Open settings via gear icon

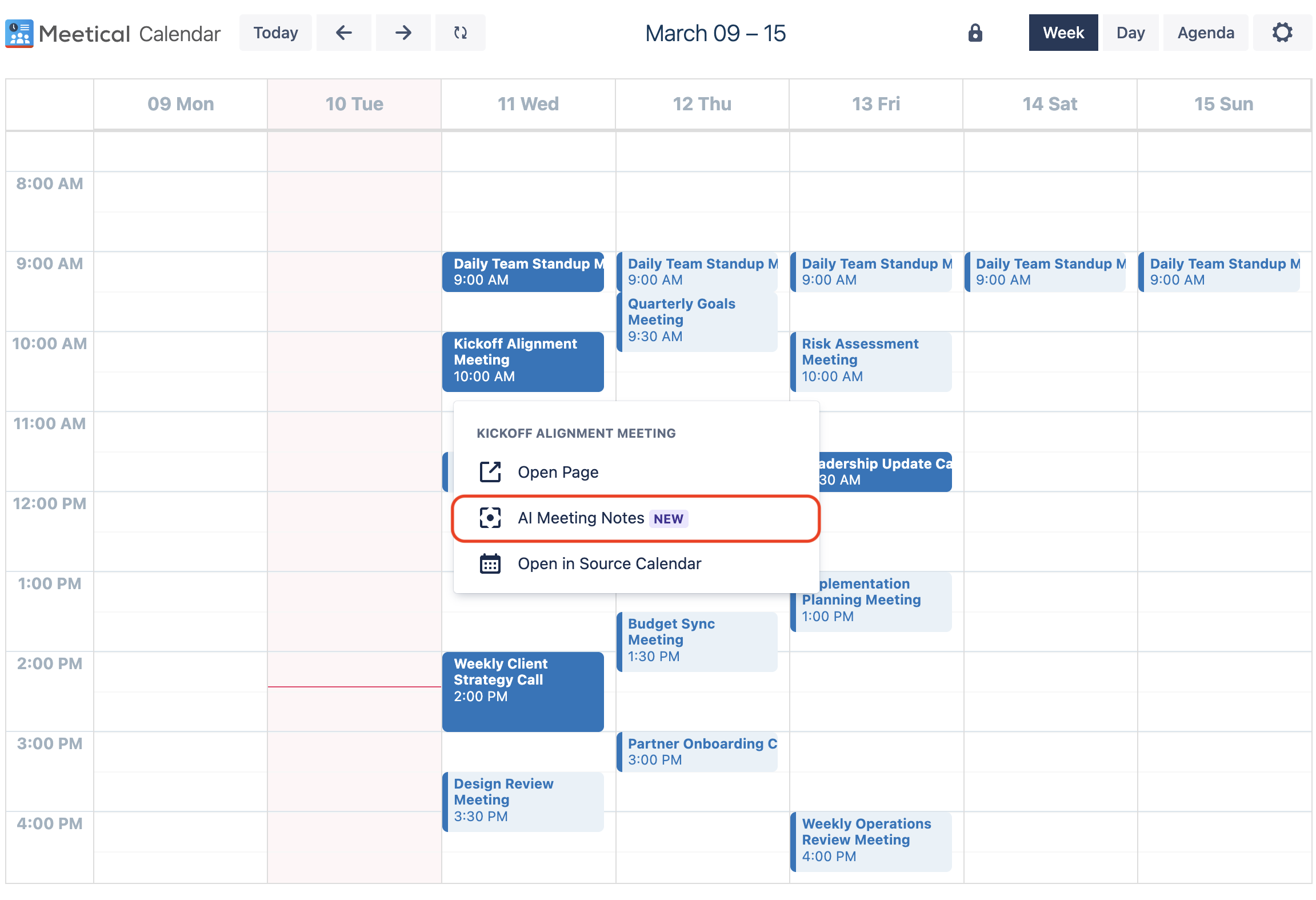[x=1282, y=33]
